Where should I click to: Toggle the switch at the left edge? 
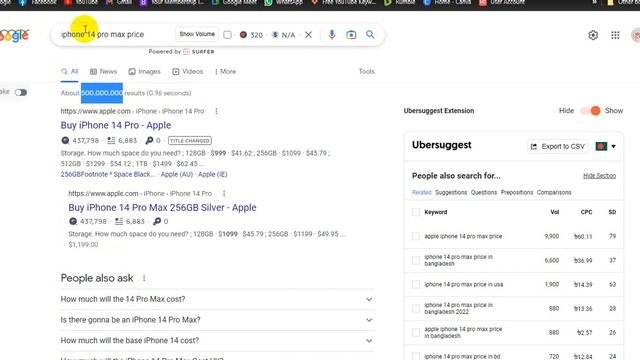(x=21, y=92)
